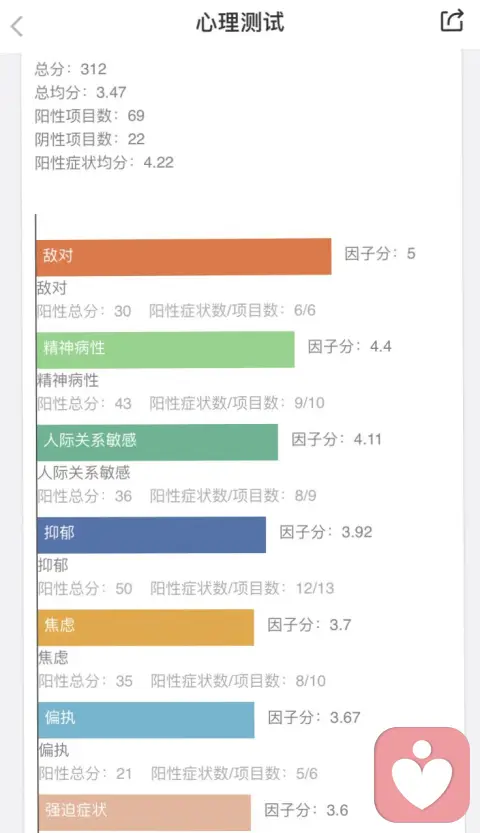Tap the teal 人际关系敏感 bar
The height and width of the screenshot is (833, 480).
[157, 442]
